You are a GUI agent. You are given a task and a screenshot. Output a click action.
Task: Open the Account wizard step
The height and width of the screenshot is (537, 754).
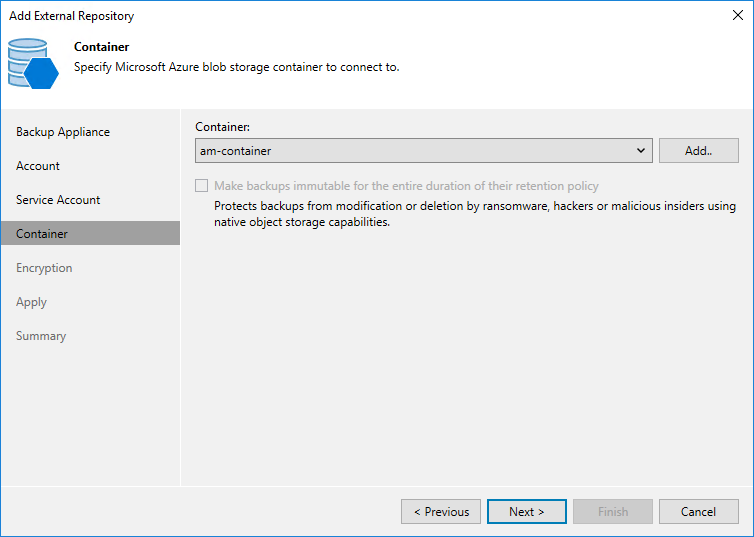click(38, 166)
